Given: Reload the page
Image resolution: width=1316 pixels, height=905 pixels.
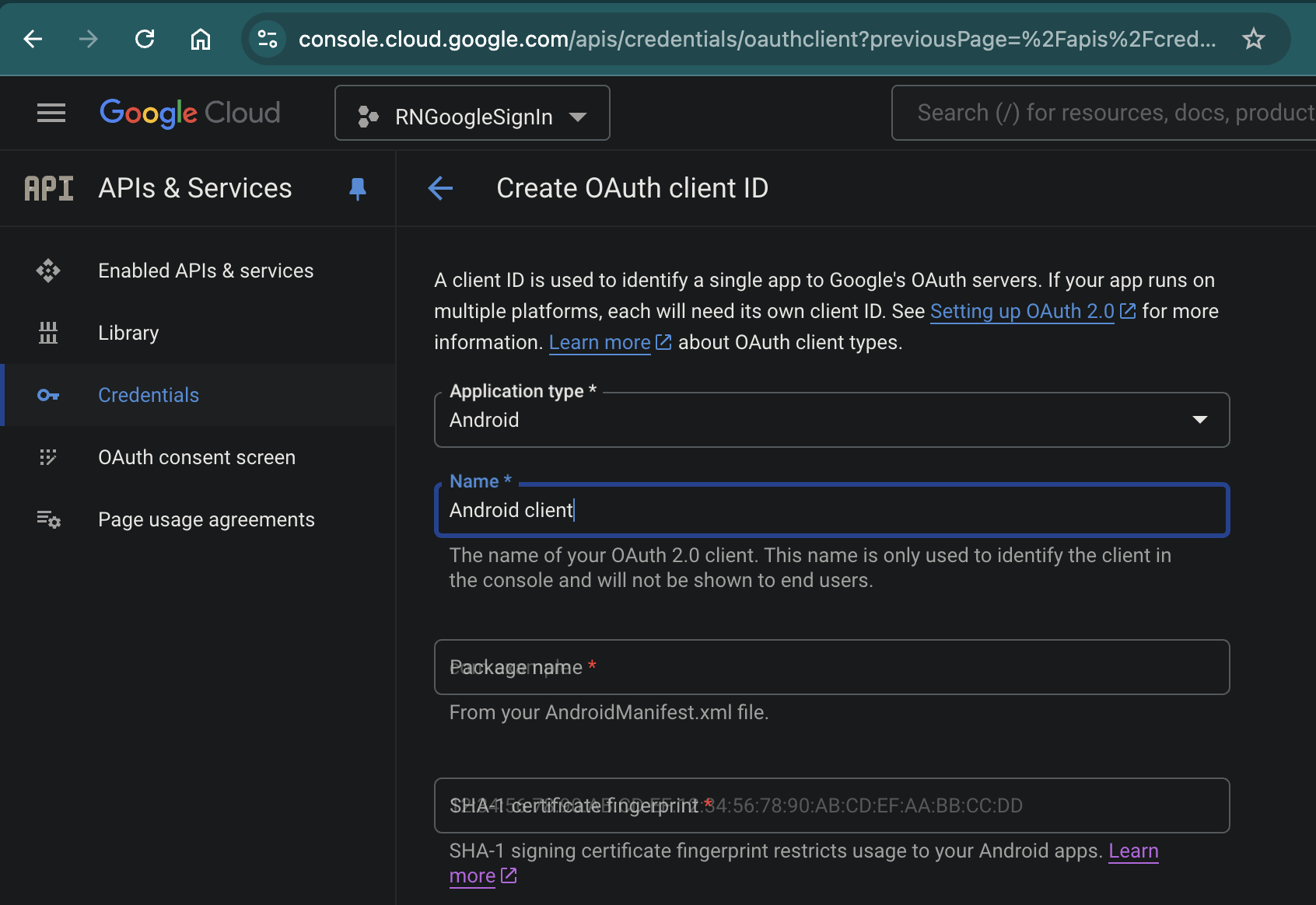Looking at the screenshot, I should tap(145, 39).
